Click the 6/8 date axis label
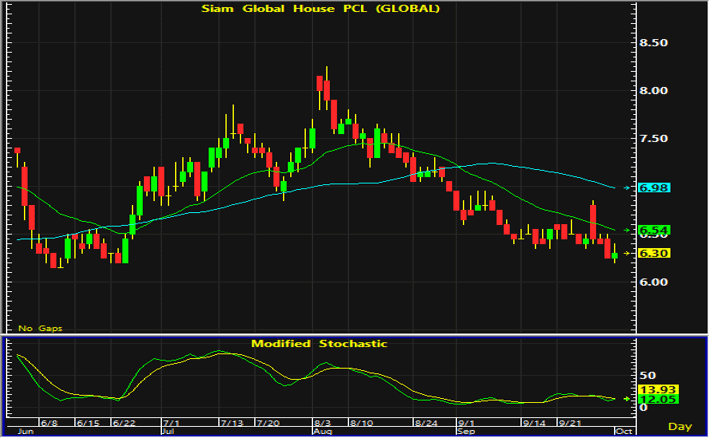Image resolution: width=710 pixels, height=438 pixels. coord(49,423)
